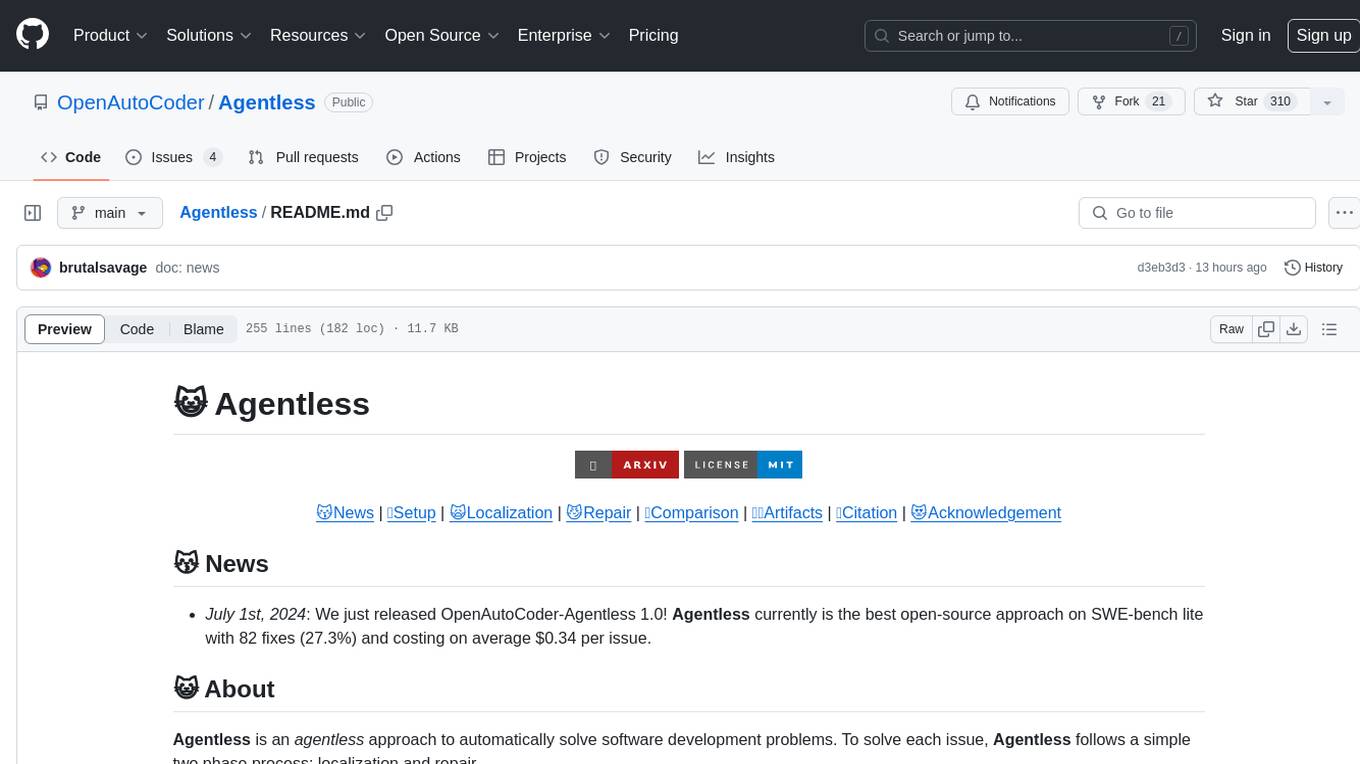Focus the Go to file field

click(1197, 213)
